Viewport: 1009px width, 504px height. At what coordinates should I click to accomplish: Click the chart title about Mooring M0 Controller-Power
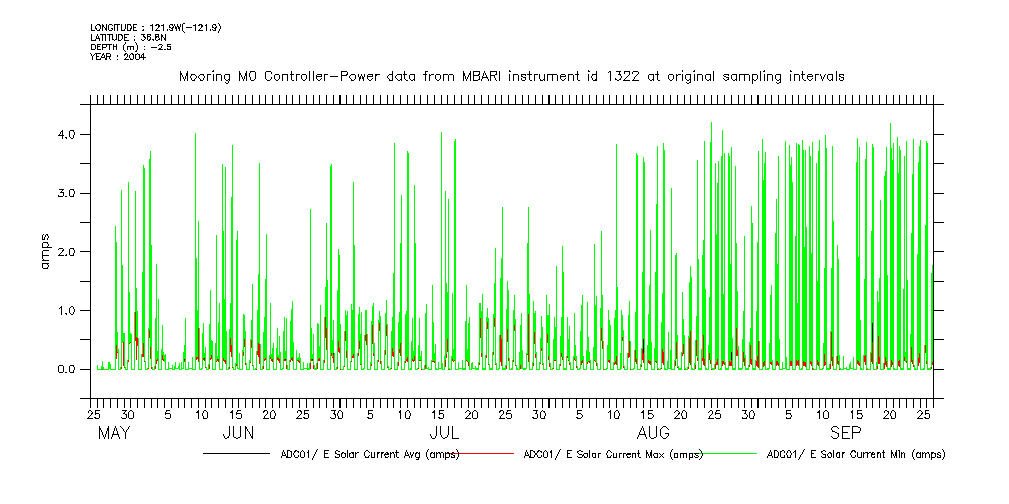[x=511, y=76]
